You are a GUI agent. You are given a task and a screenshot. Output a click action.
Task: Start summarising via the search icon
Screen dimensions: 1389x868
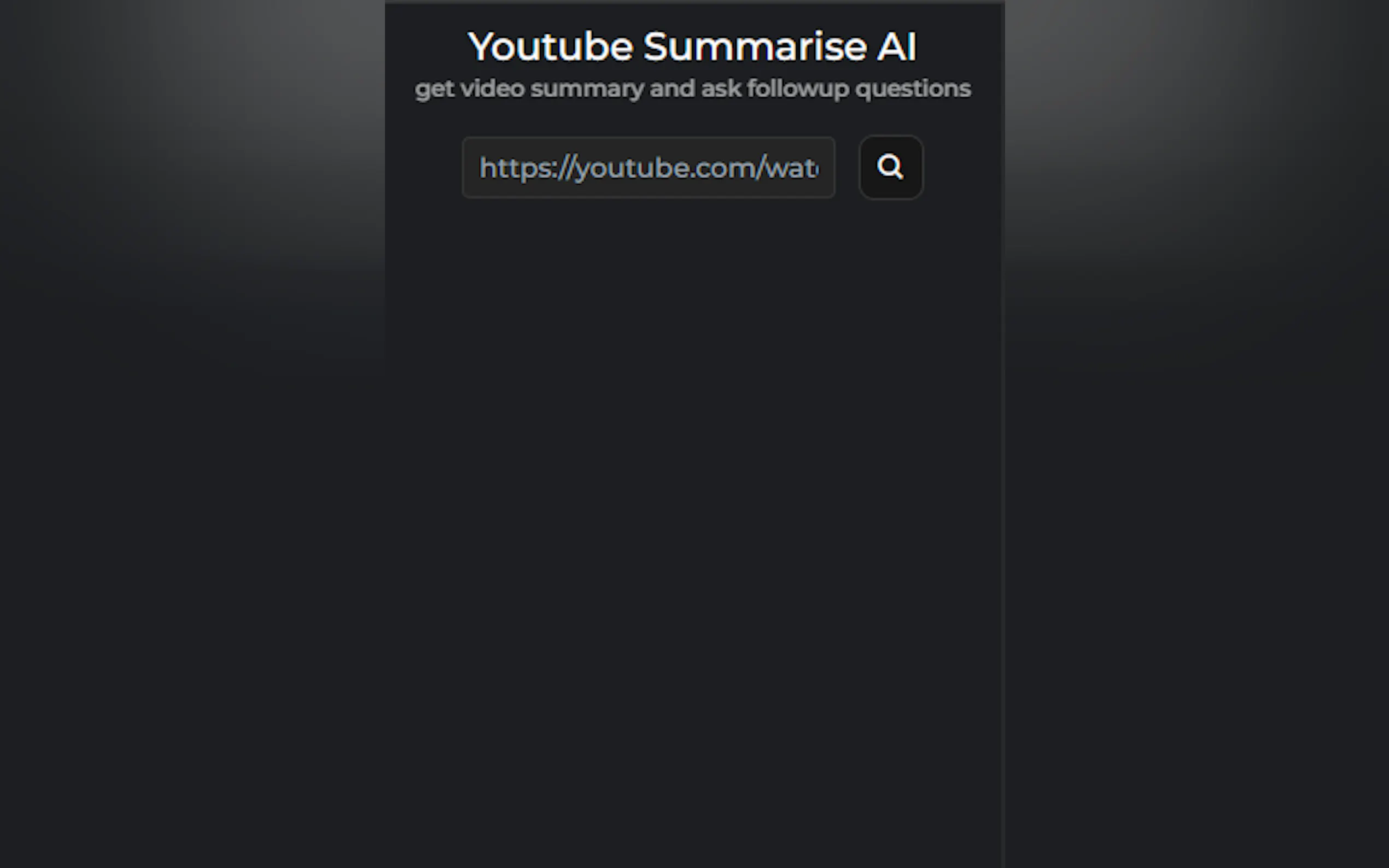[891, 167]
